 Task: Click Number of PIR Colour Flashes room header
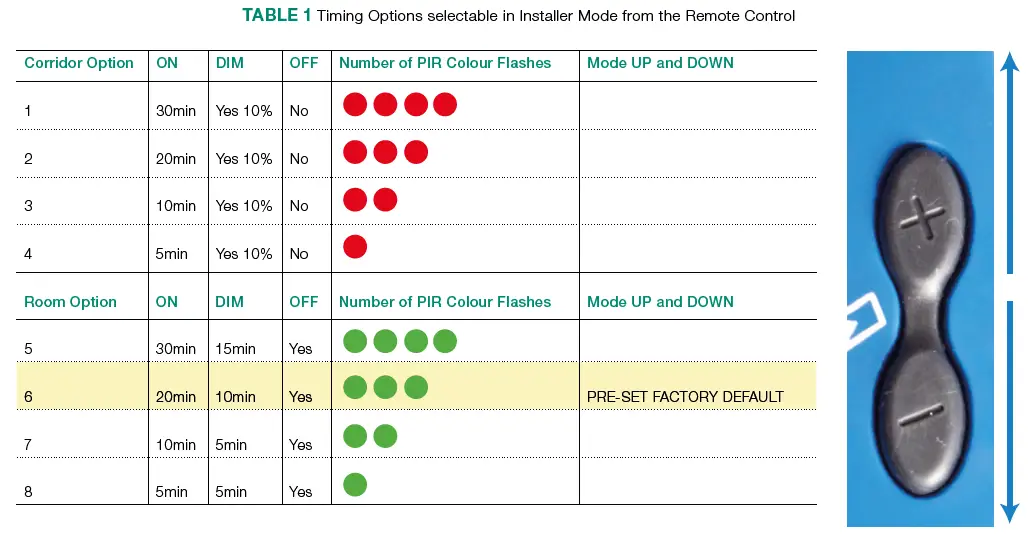pyautogui.click(x=445, y=302)
